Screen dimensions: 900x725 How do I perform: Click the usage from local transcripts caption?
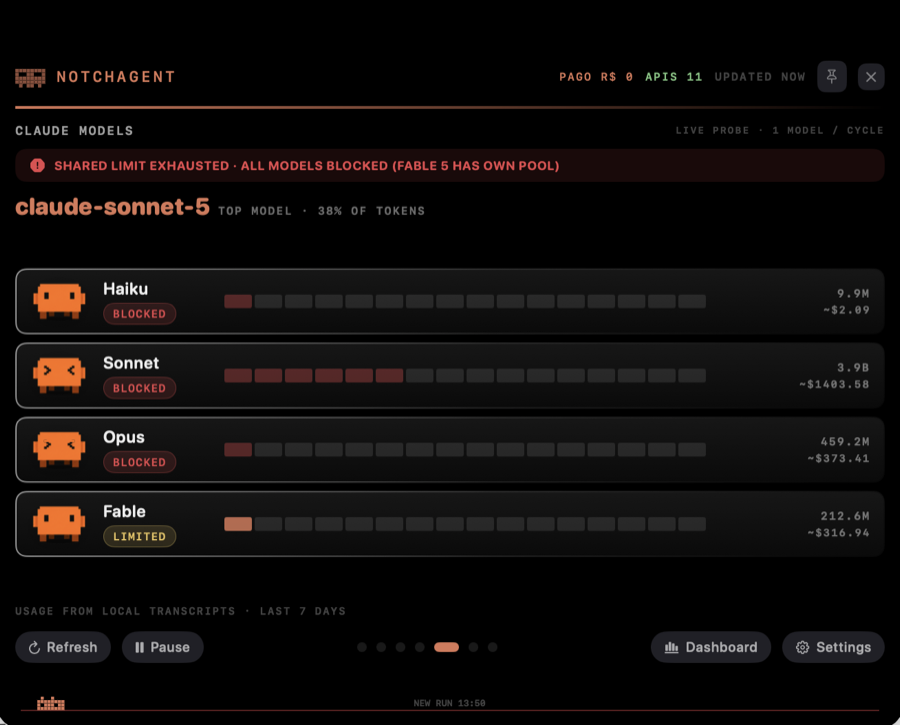point(180,611)
